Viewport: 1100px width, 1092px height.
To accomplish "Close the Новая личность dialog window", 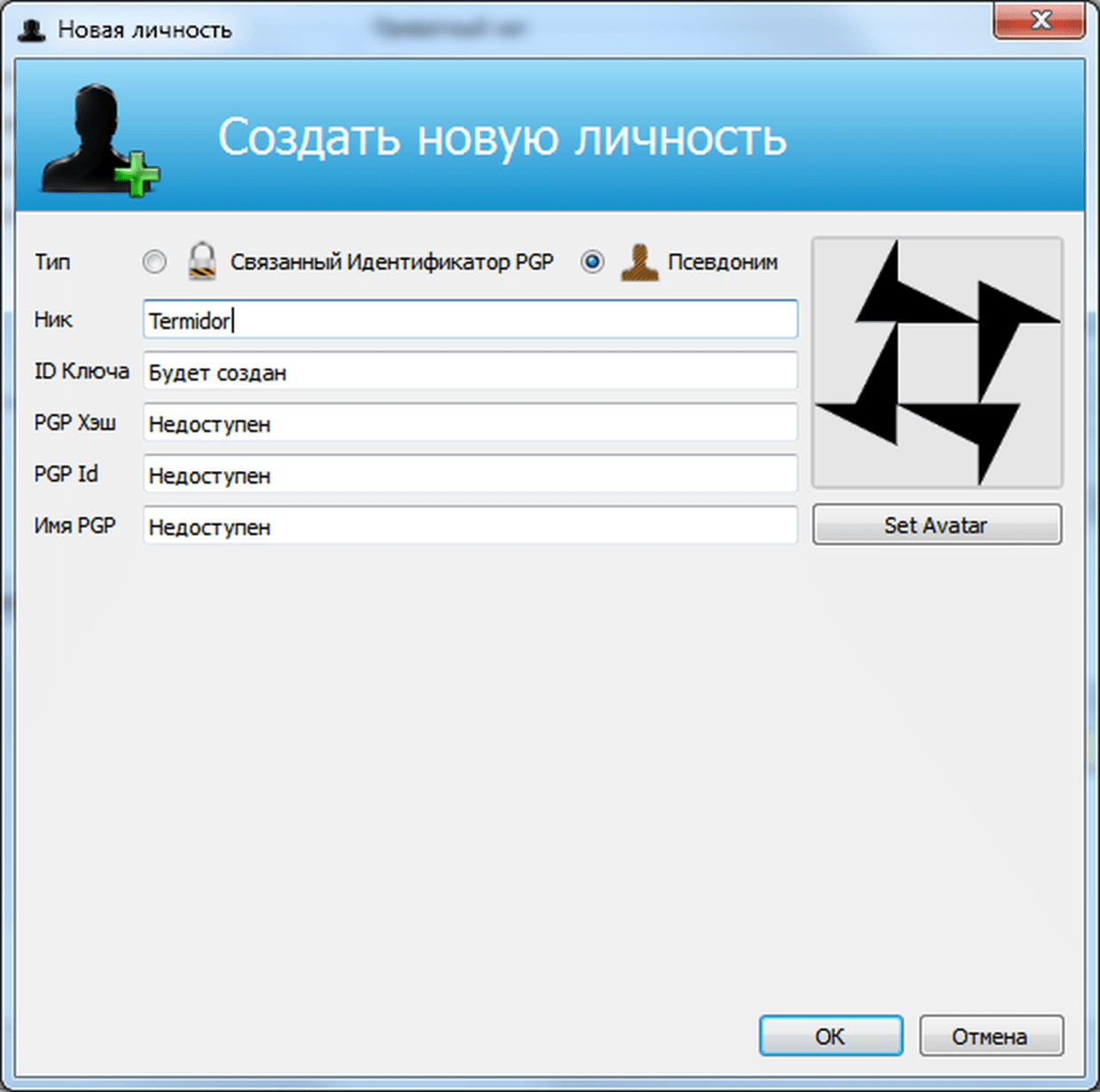I will click(1039, 21).
